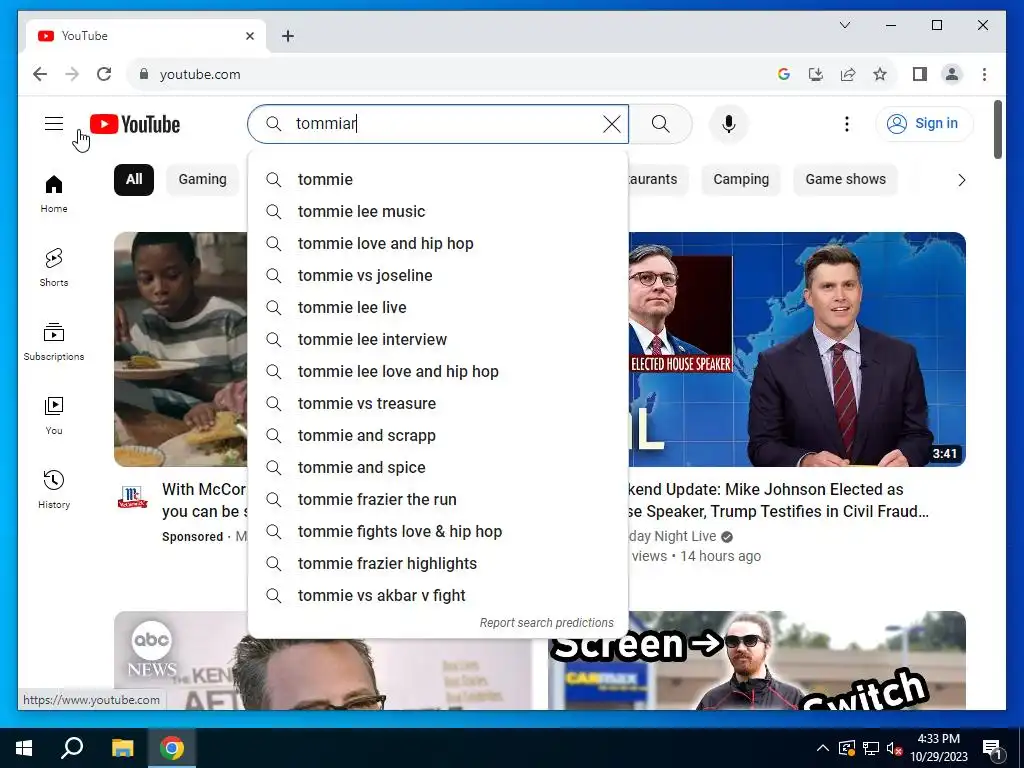Open Shorts in sidebar

point(54,268)
